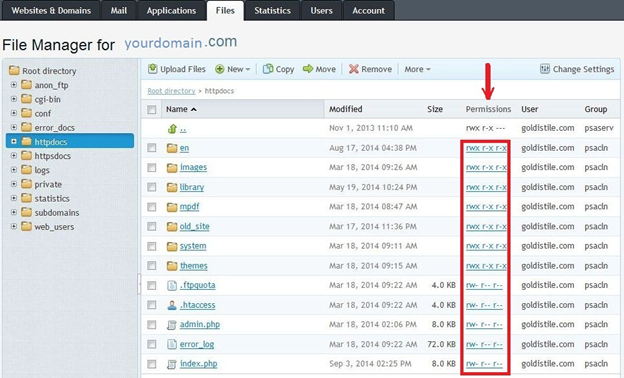Click the Size column header
This screenshot has height=378, width=624.
[435, 109]
